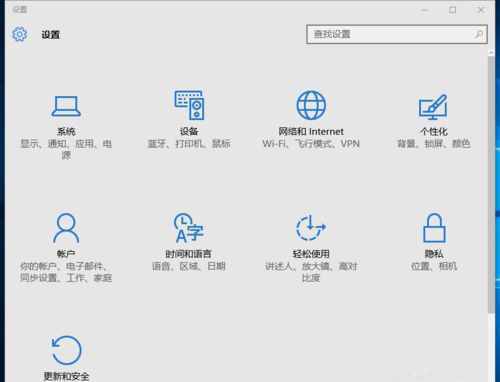The image size is (500, 382).
Task: Click the 位置、相机 description
Action: (434, 266)
